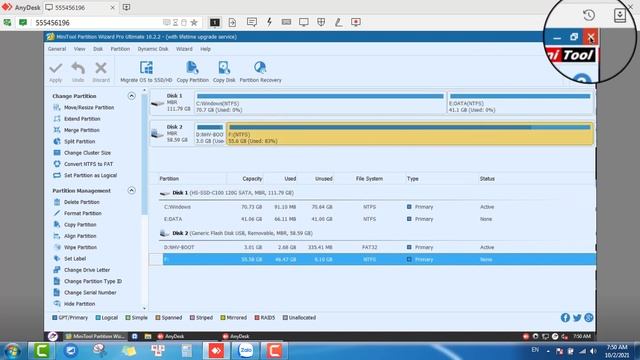640x360 pixels.
Task: Open the Twitter share icon
Action: tap(577, 318)
